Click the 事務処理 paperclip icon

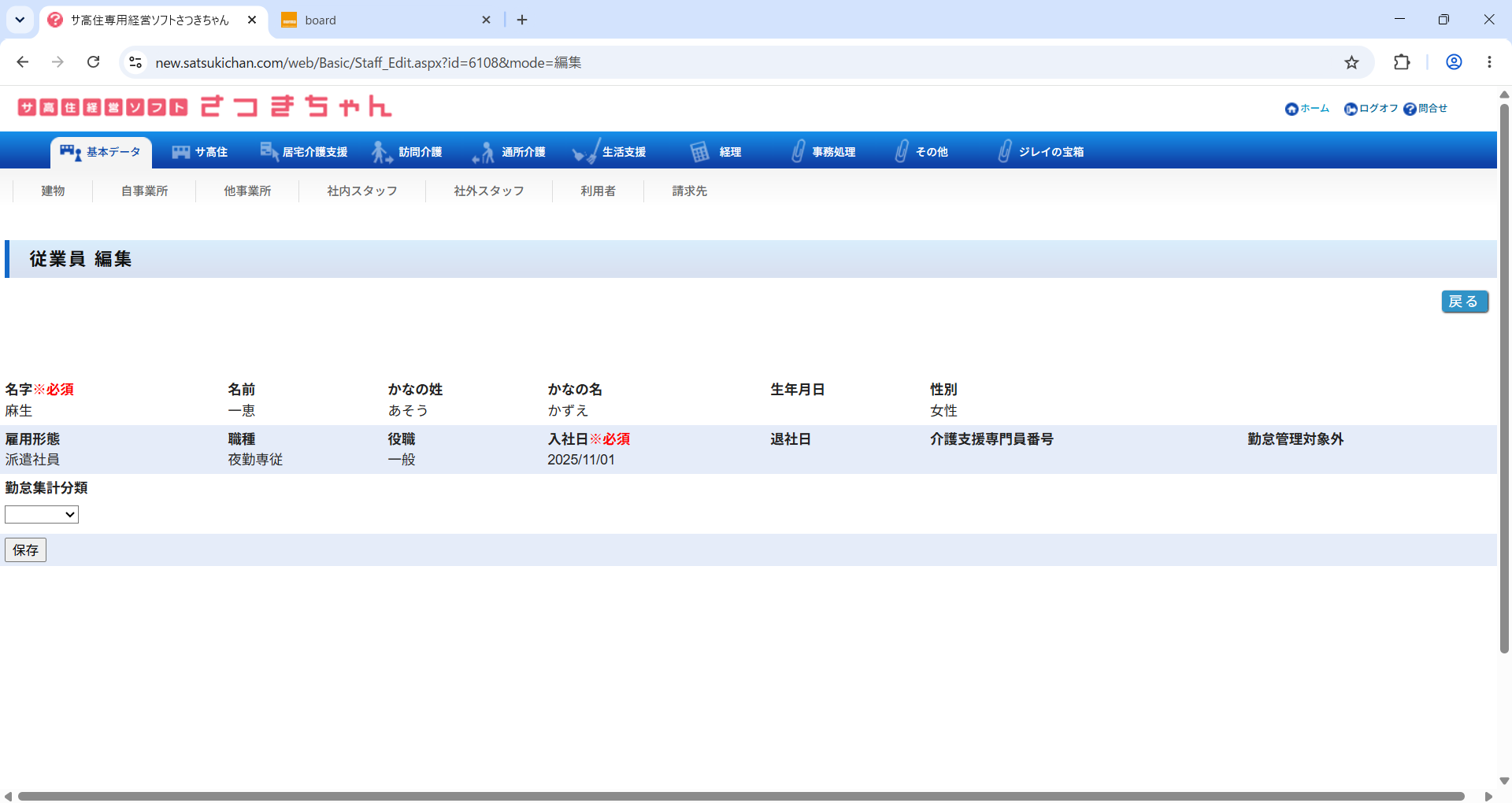point(798,151)
